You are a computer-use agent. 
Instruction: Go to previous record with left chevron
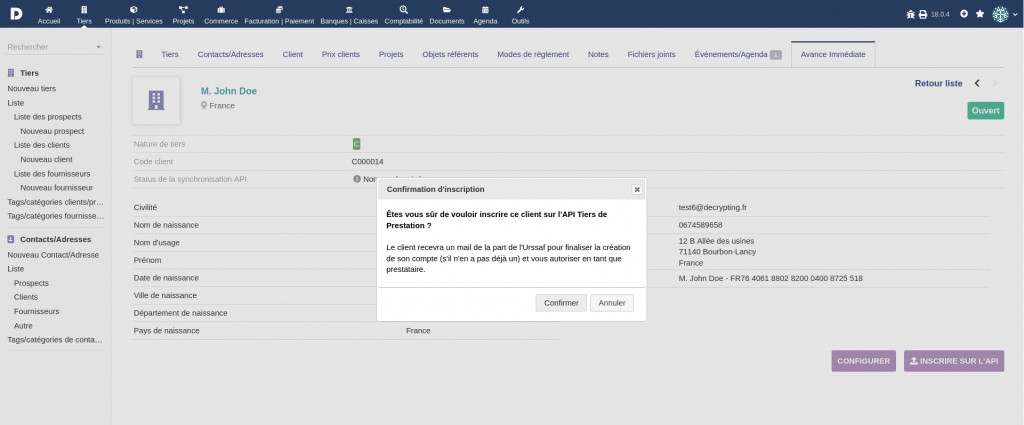pos(977,84)
